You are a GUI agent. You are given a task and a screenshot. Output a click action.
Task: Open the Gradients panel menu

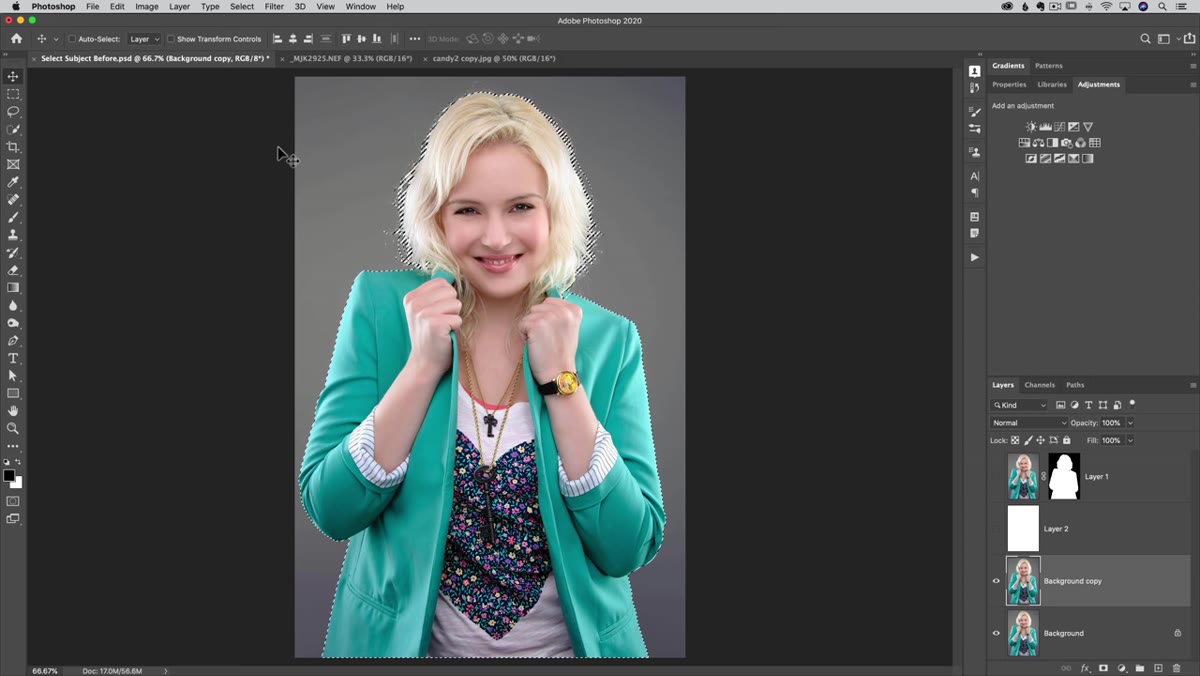coord(1193,66)
